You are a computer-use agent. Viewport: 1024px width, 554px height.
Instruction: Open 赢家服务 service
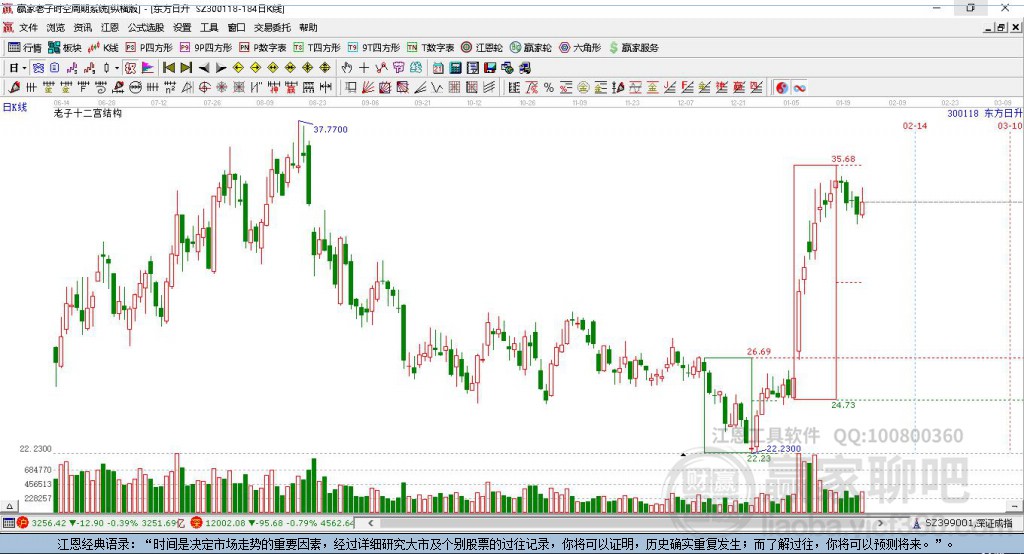(634, 48)
